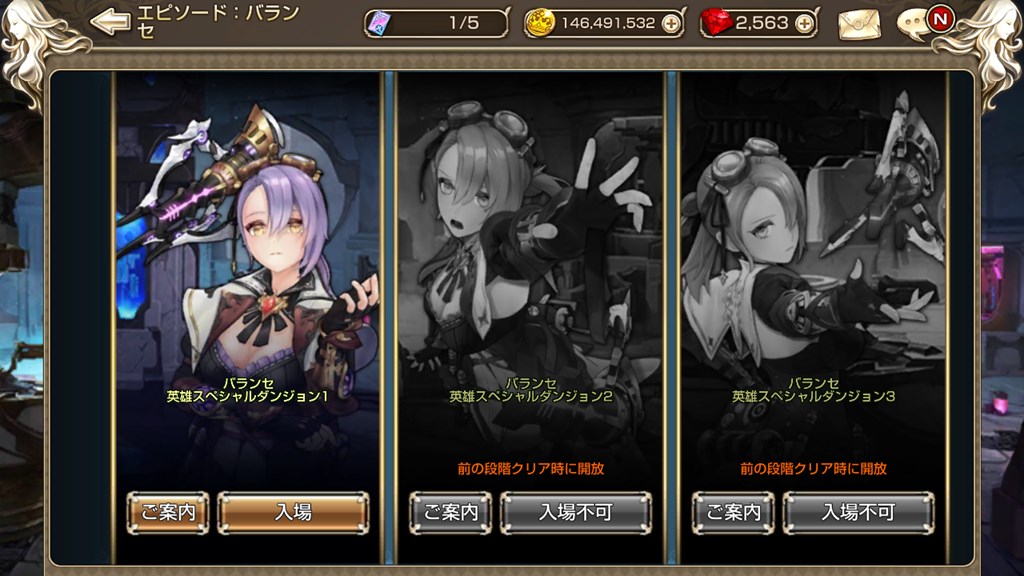This screenshot has width=1024, height=576.
Task: Click 入場 to enter dungeon 1
Action: coord(293,513)
